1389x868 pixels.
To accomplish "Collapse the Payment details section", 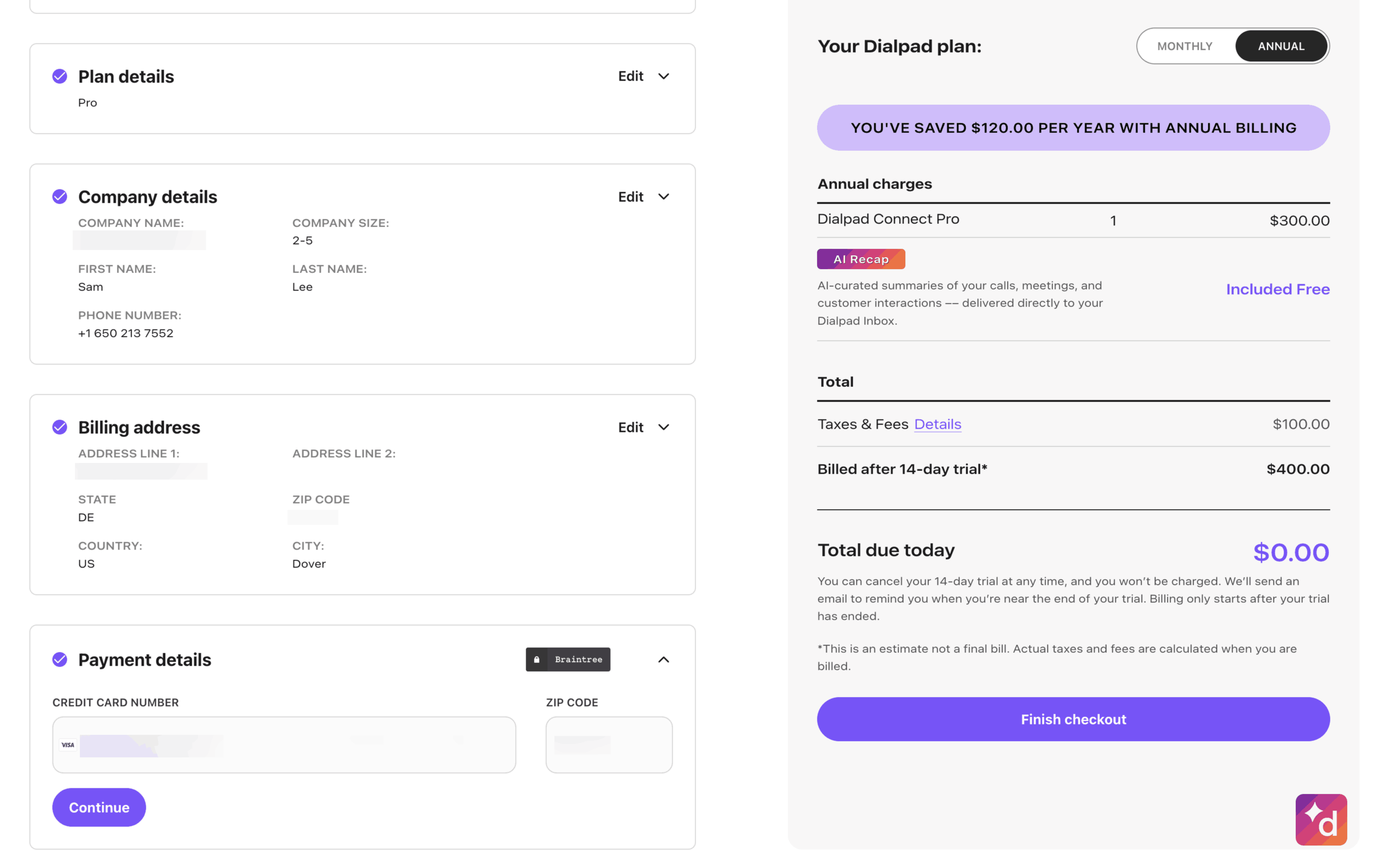I will coord(664,659).
